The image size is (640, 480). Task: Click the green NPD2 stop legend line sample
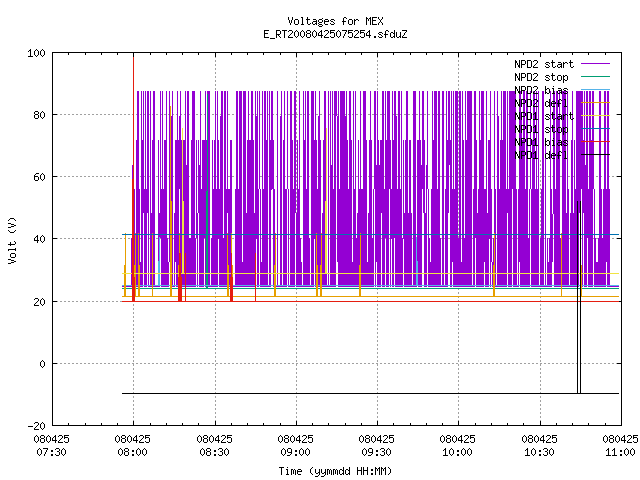point(595,76)
